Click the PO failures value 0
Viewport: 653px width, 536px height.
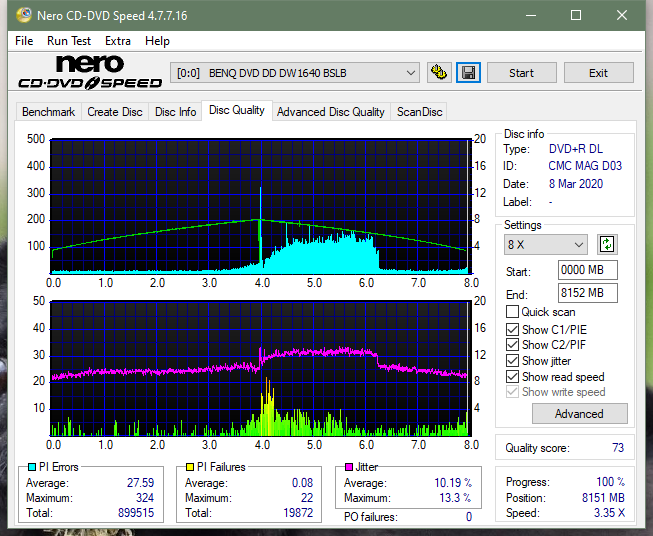coord(469,517)
